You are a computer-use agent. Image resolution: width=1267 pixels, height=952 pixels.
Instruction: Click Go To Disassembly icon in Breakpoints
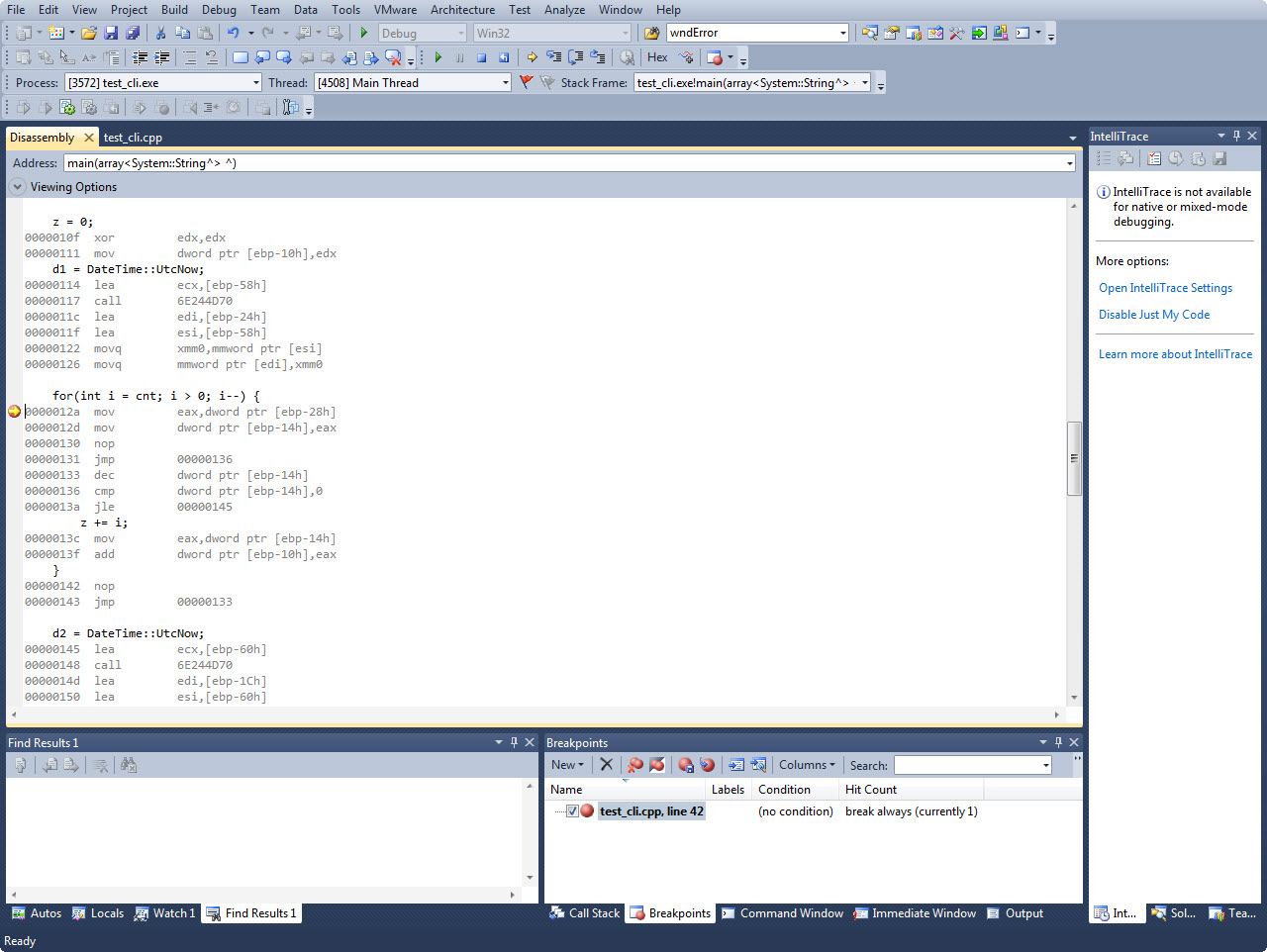pyautogui.click(x=758, y=765)
